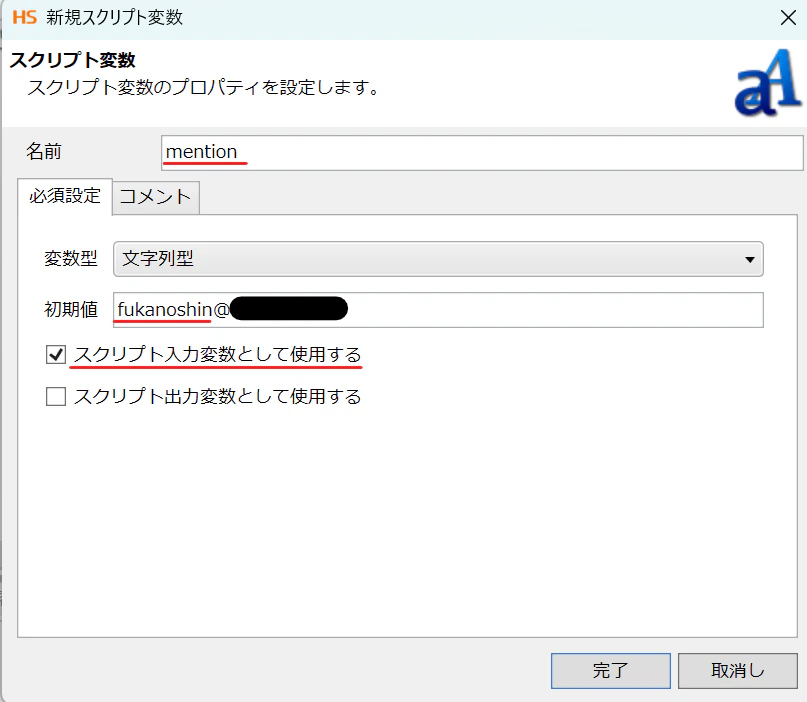Enable スクリプト出力変数として使用する checkbox
807x702 pixels.
click(56, 397)
